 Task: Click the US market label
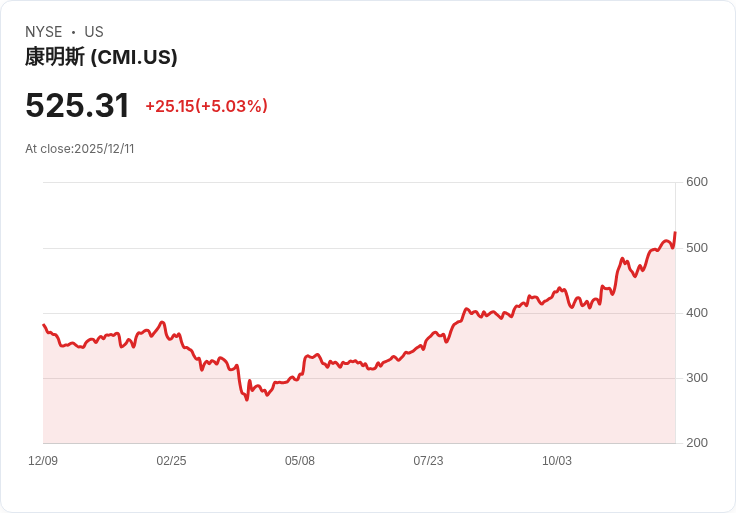click(94, 32)
